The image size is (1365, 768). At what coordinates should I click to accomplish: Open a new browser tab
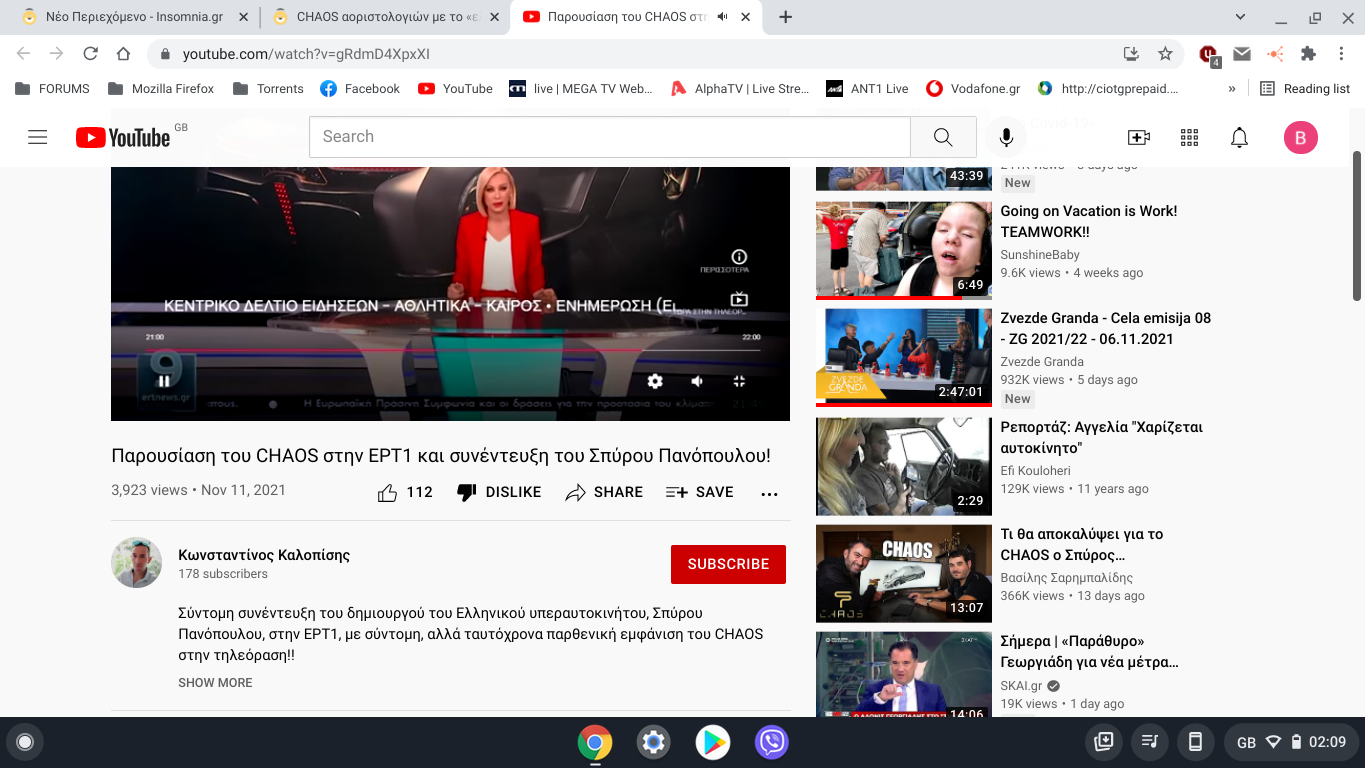tap(786, 17)
